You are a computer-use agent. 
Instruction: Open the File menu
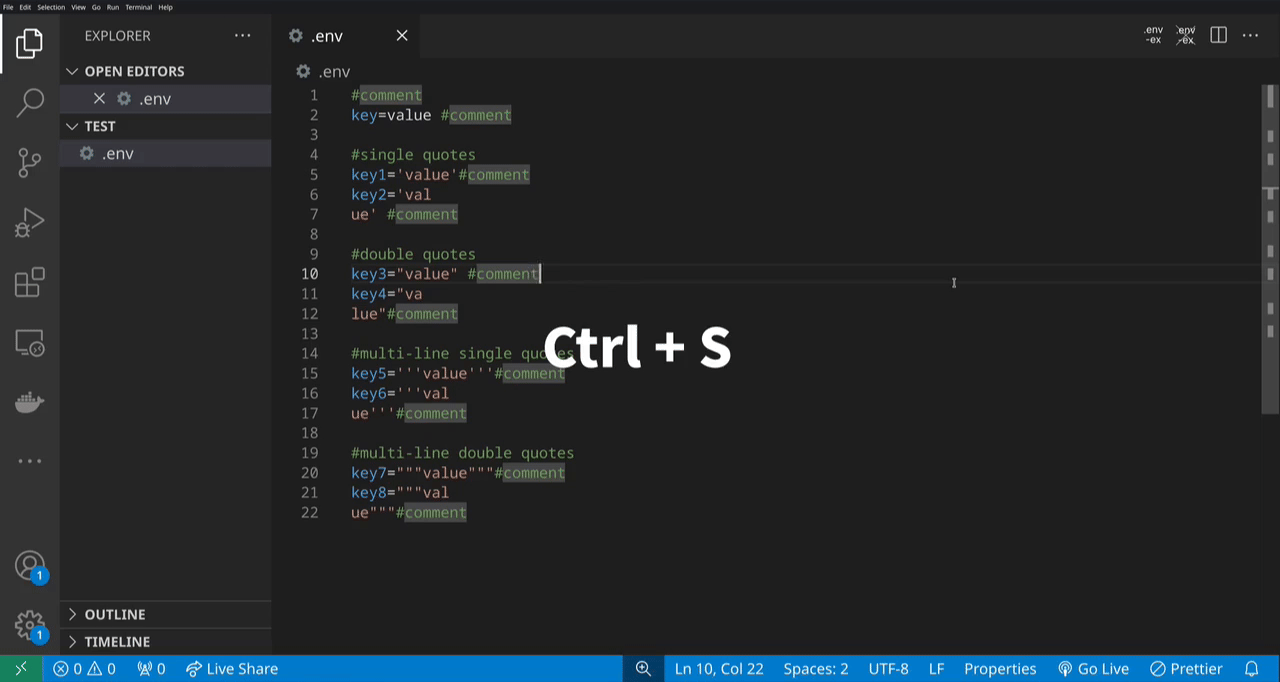[x=9, y=7]
